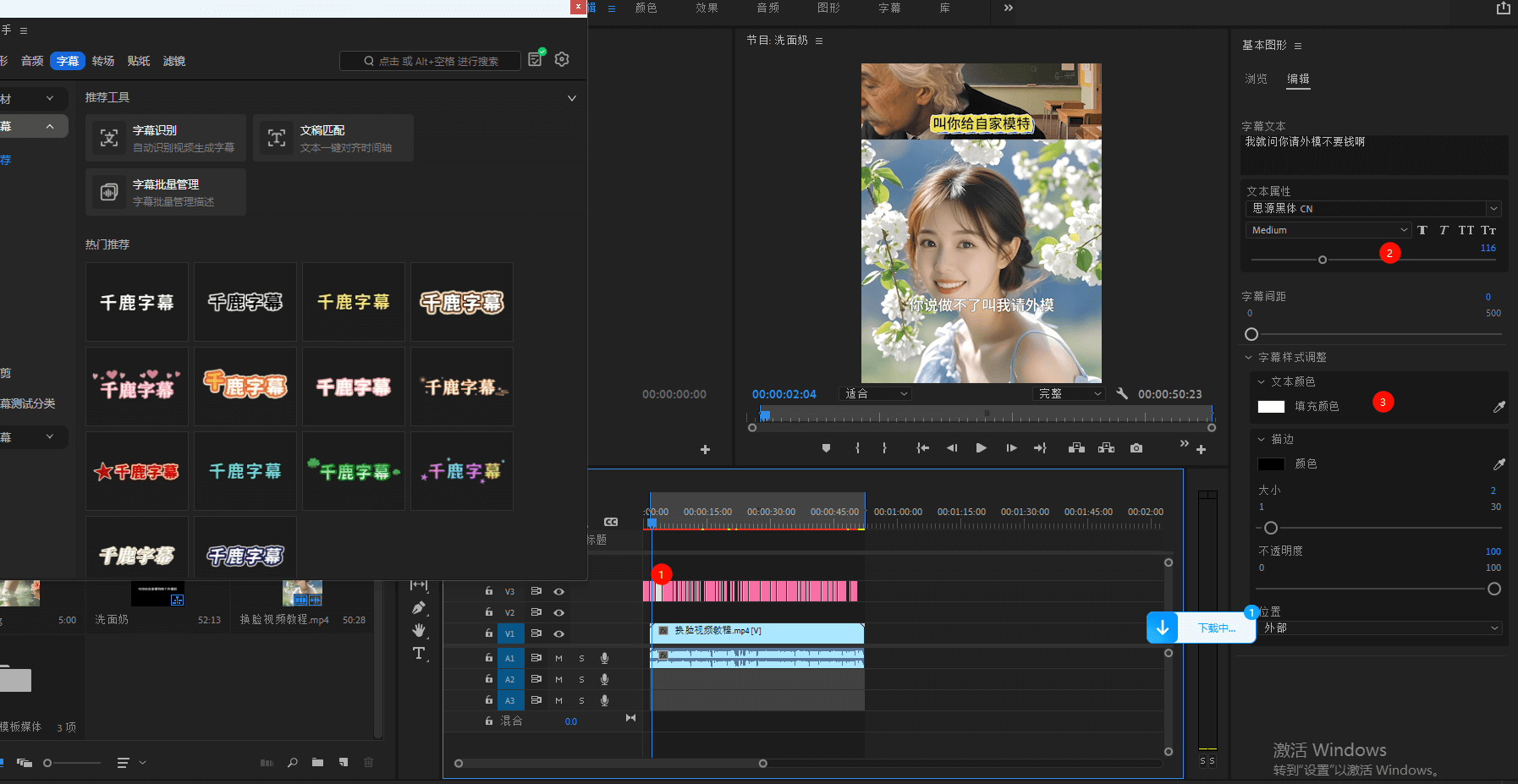Toggle V3 track visibility eye
This screenshot has width=1518, height=784.
pos(558,591)
